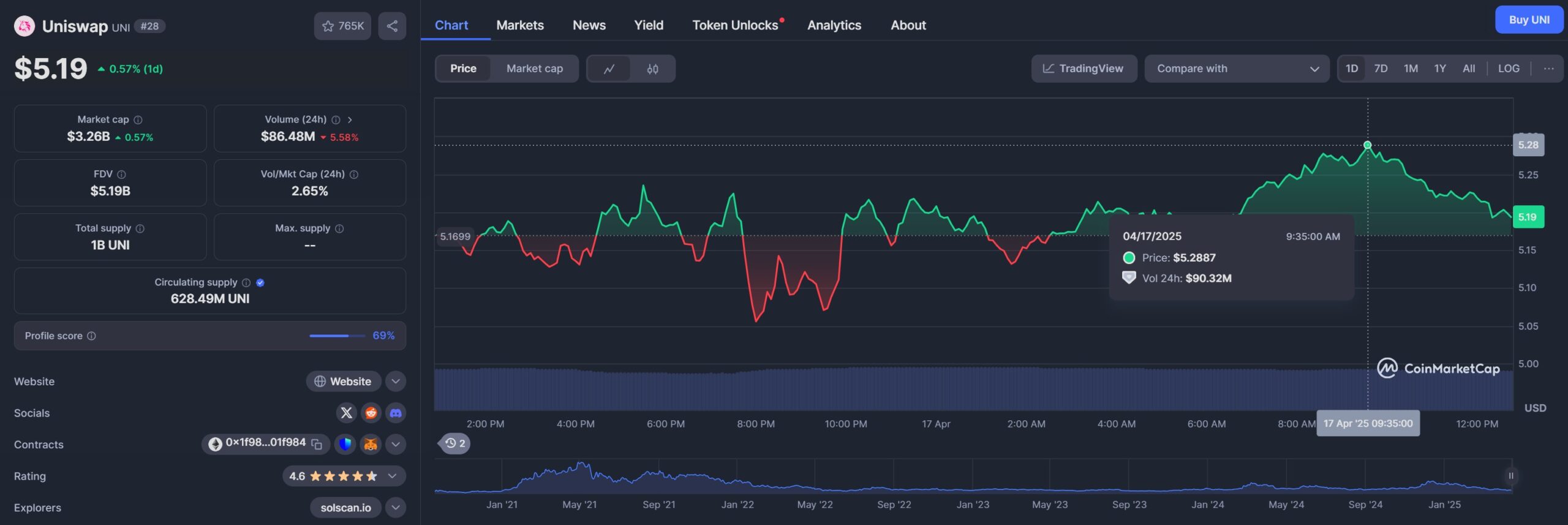Open the Discord social link

click(396, 413)
